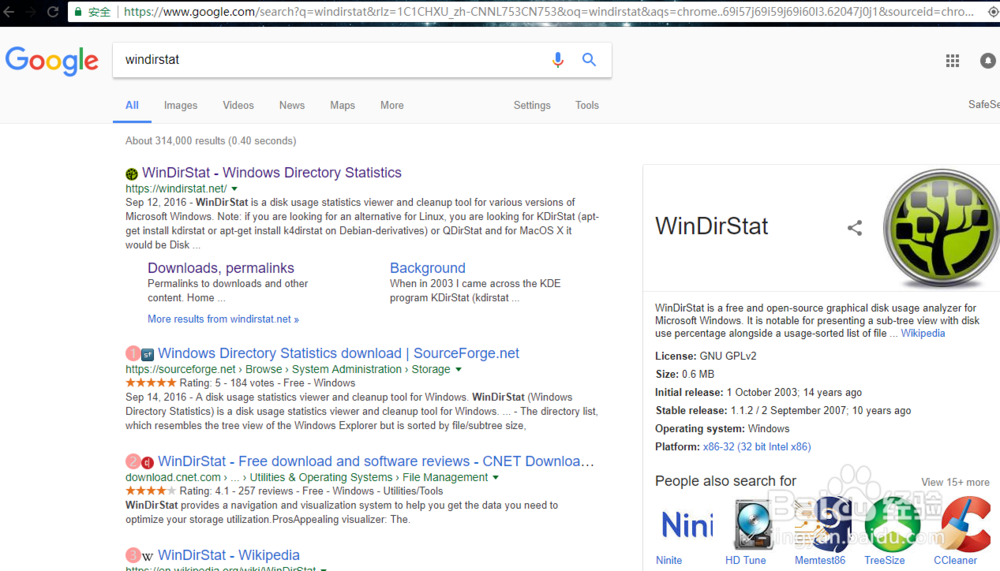This screenshot has height=571, width=1000.
Task: Click the HD Tune hard-drive icon
Action: [753, 525]
